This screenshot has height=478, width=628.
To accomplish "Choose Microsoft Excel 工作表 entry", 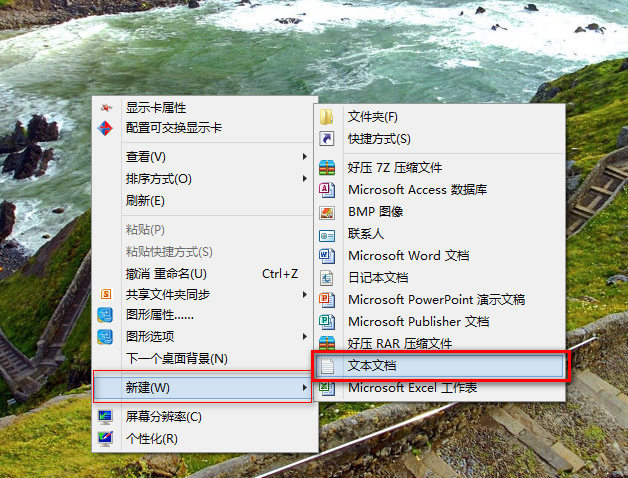I will (x=440, y=388).
